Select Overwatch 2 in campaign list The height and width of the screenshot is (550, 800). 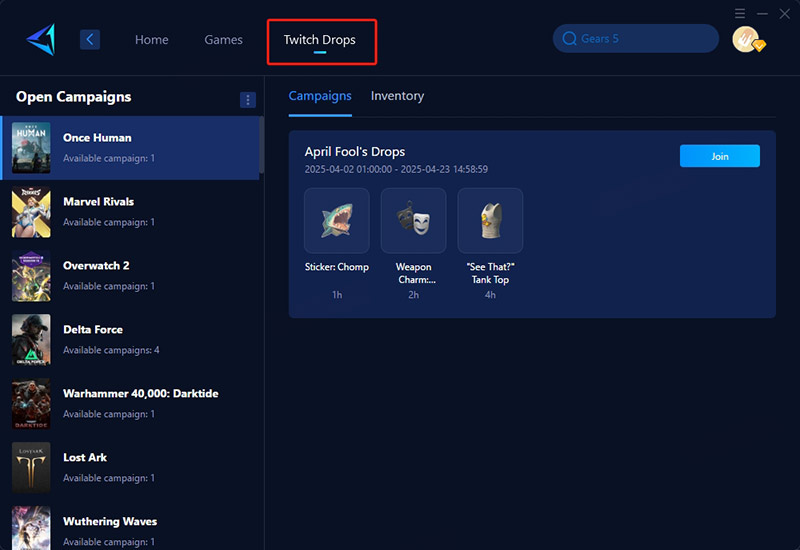[130, 276]
